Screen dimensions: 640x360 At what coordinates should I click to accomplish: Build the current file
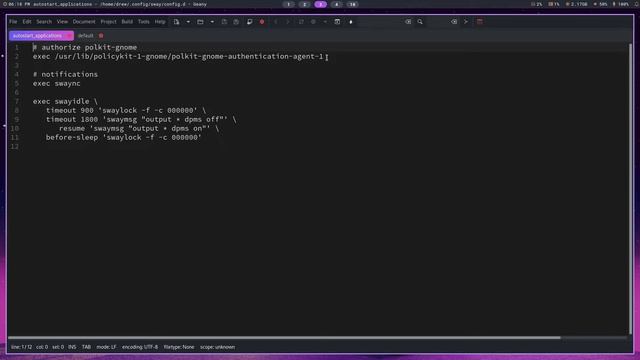[x=313, y=22]
